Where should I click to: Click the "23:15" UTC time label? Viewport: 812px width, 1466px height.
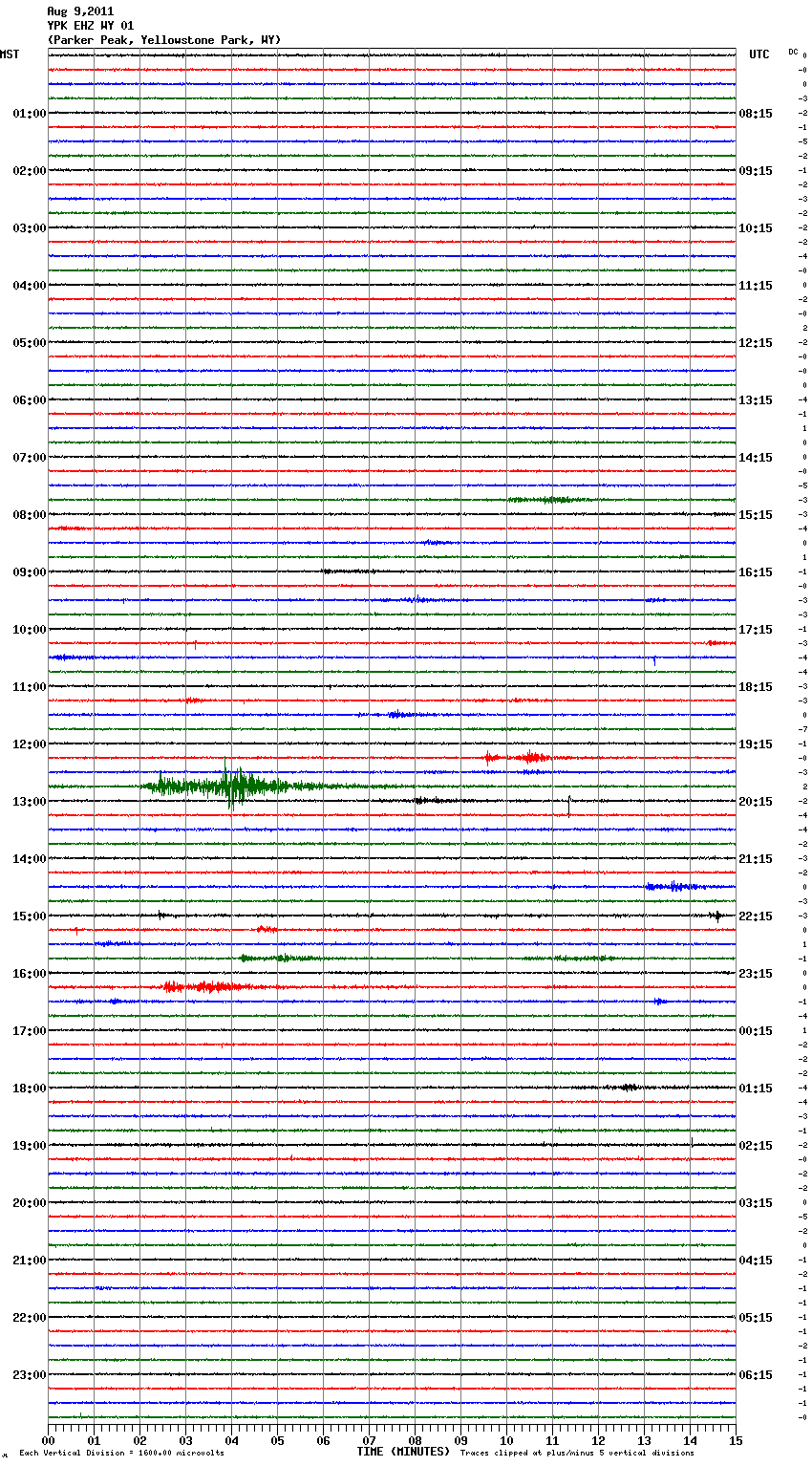tap(756, 974)
